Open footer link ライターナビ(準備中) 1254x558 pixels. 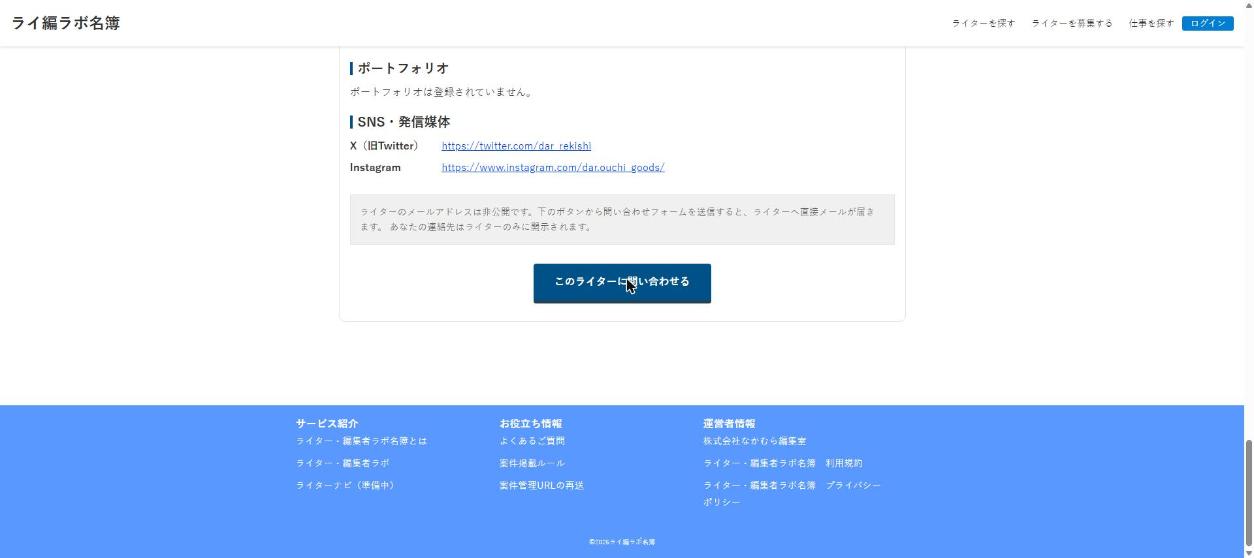[347, 485]
